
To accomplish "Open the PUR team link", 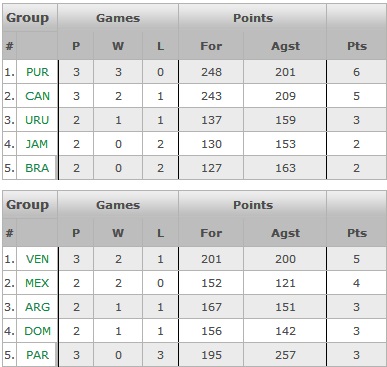I will pos(37,72).
